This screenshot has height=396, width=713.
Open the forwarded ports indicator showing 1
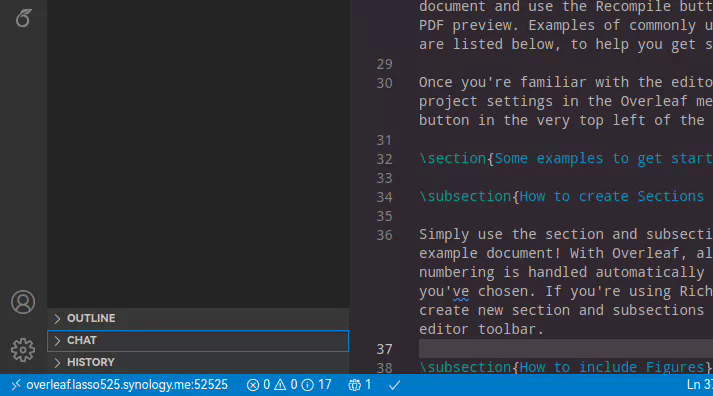(360, 385)
